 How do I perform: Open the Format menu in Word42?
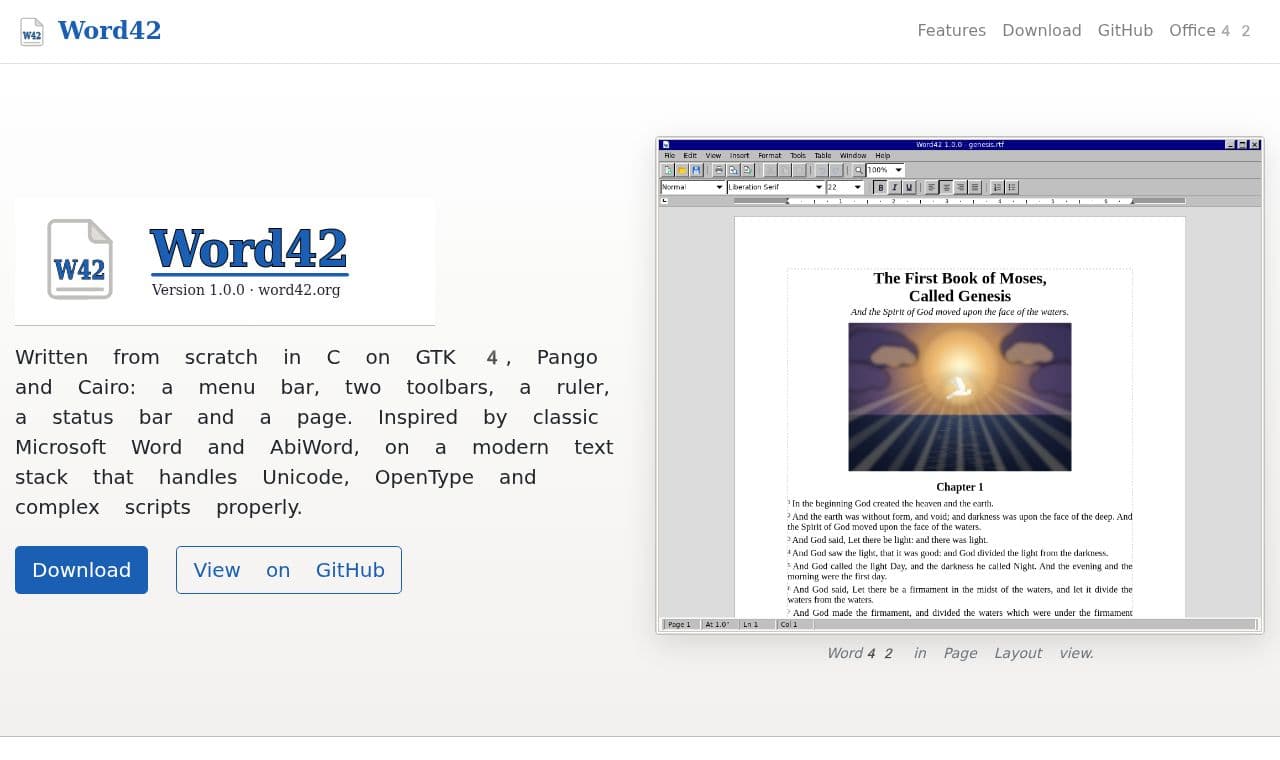770,156
